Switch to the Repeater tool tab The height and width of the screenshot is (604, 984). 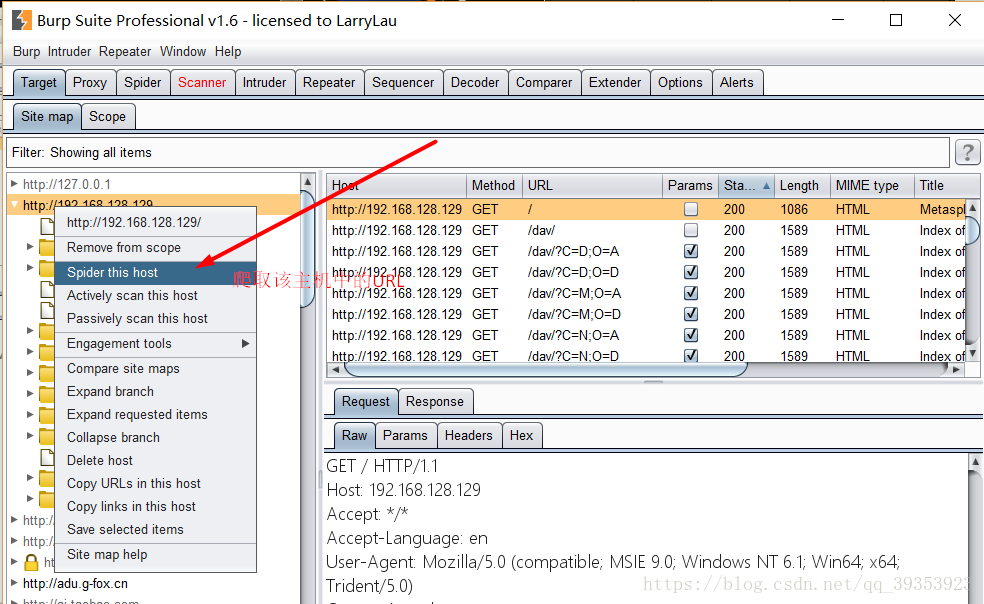pyautogui.click(x=329, y=82)
